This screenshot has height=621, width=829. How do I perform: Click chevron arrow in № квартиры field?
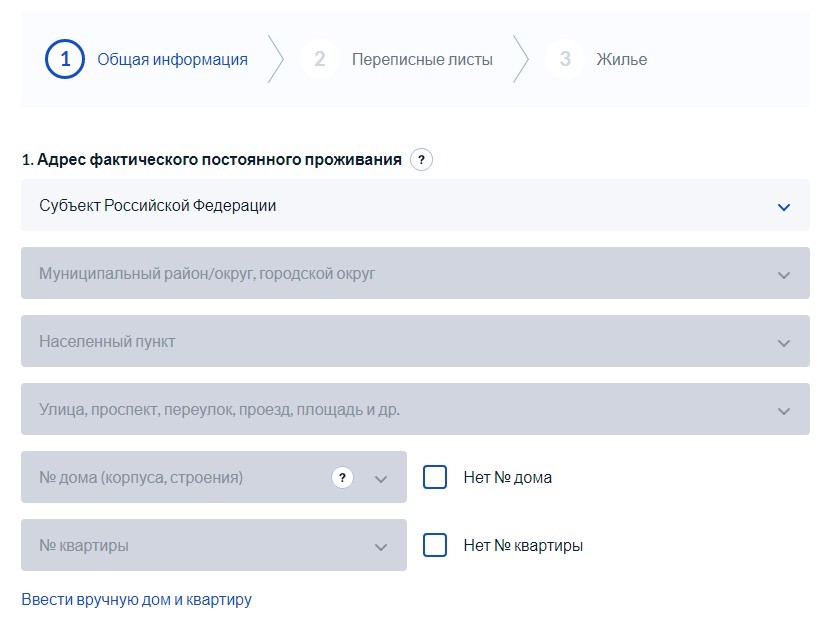380,547
